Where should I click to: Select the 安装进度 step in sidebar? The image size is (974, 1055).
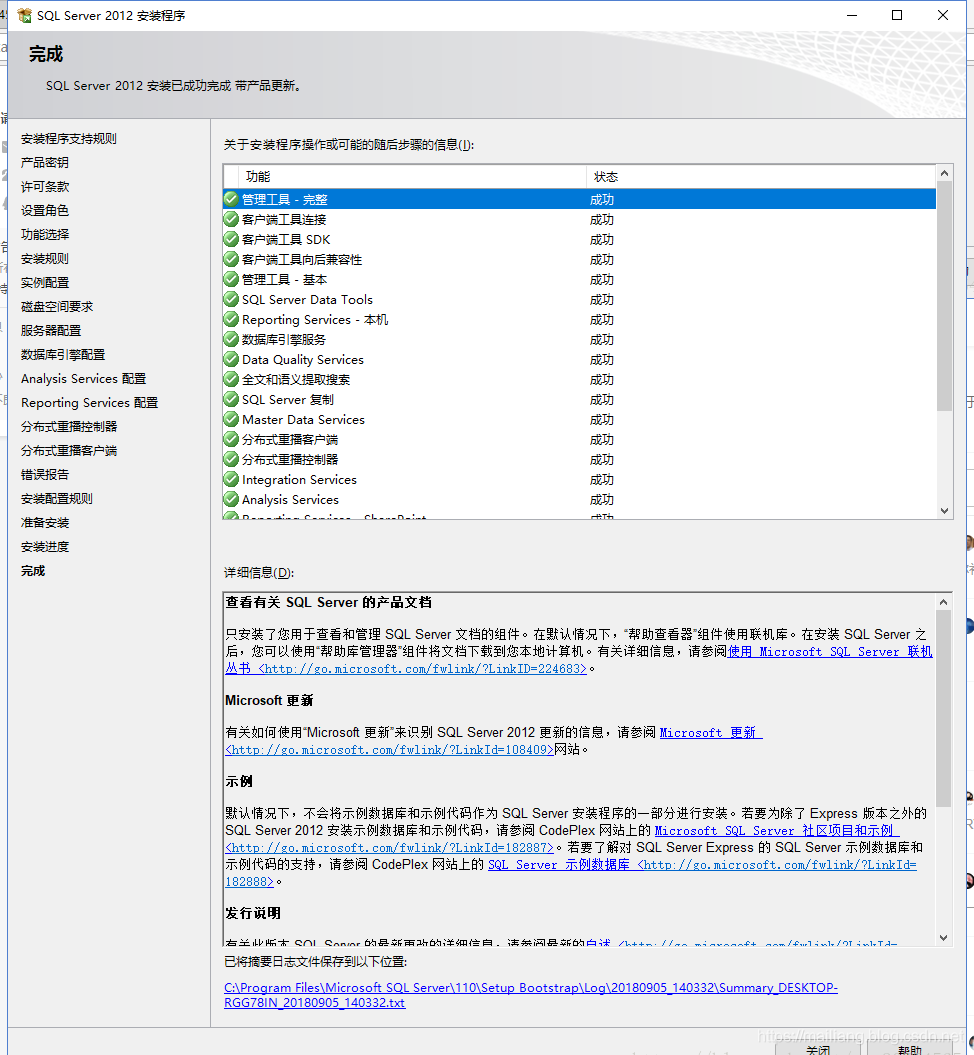pyautogui.click(x=44, y=547)
